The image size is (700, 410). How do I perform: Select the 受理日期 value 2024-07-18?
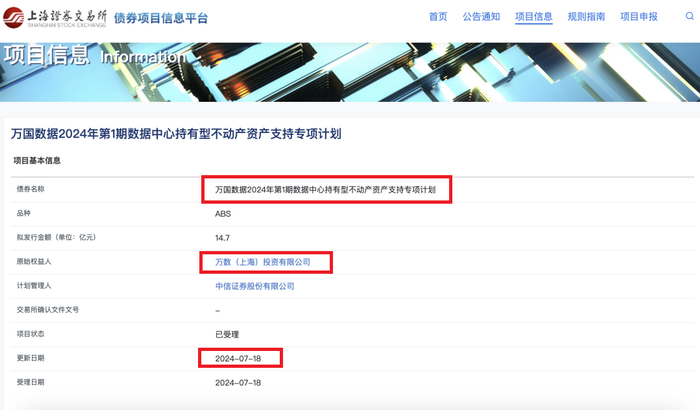pos(238,382)
